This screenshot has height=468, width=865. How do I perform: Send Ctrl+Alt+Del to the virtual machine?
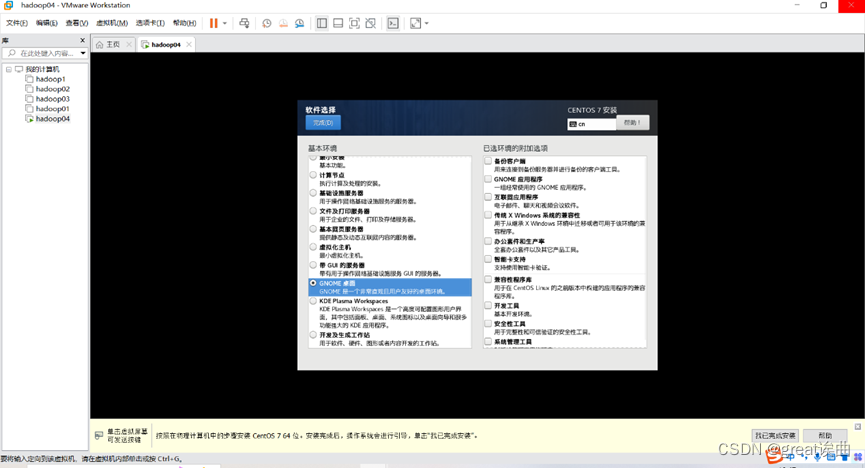pos(244,23)
